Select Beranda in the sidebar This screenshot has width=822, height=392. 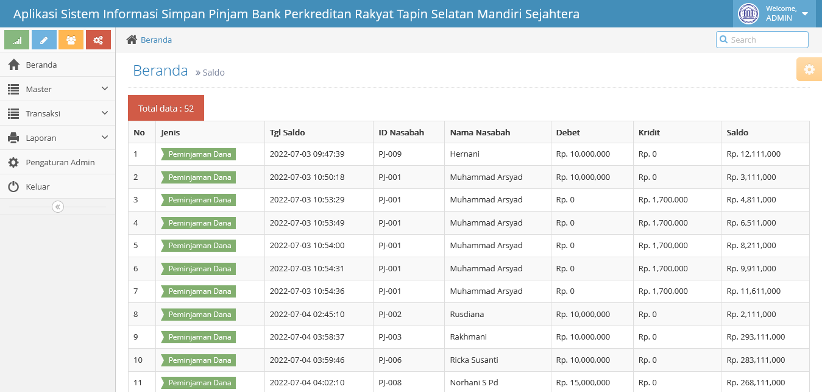point(58,65)
